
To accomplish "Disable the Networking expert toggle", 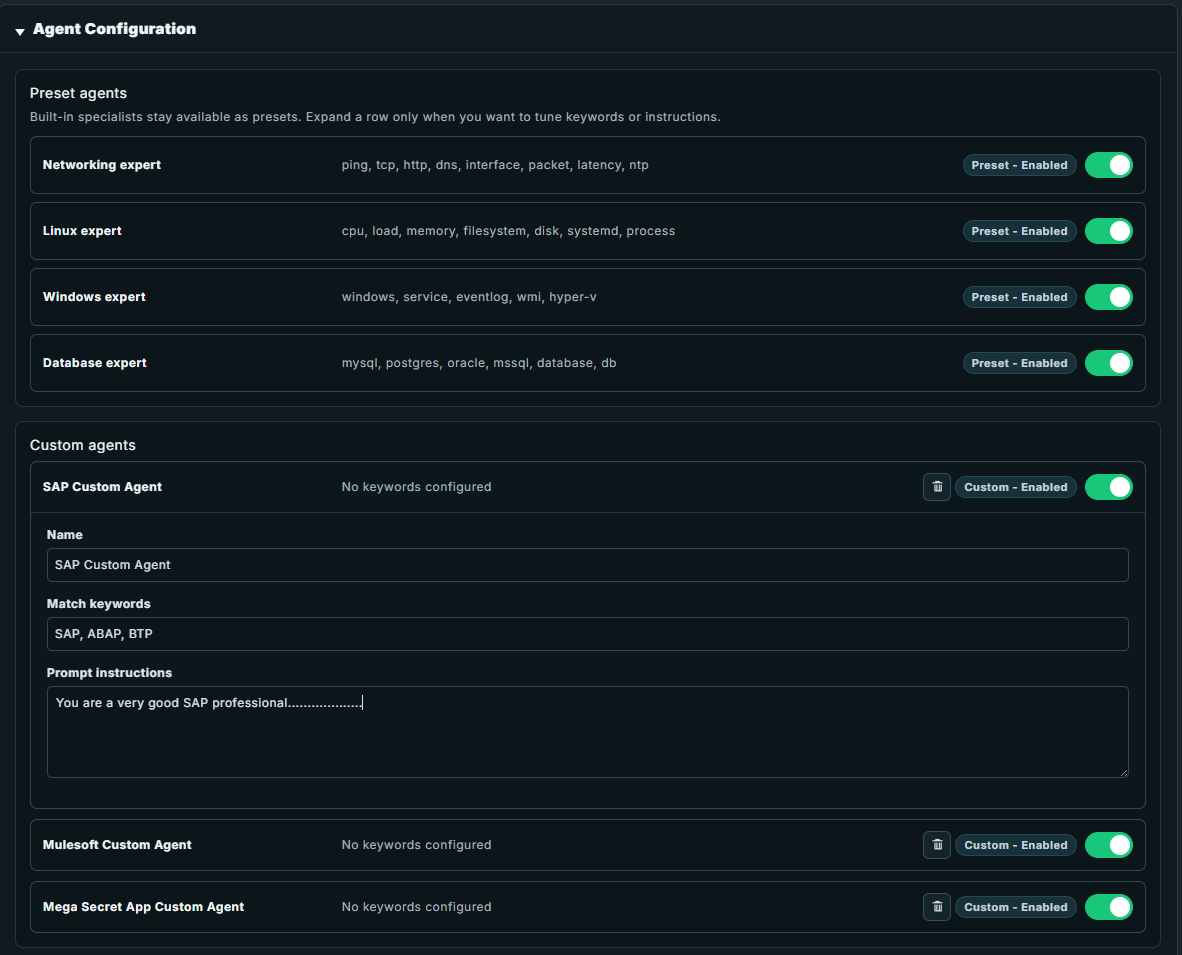I will 1108,165.
